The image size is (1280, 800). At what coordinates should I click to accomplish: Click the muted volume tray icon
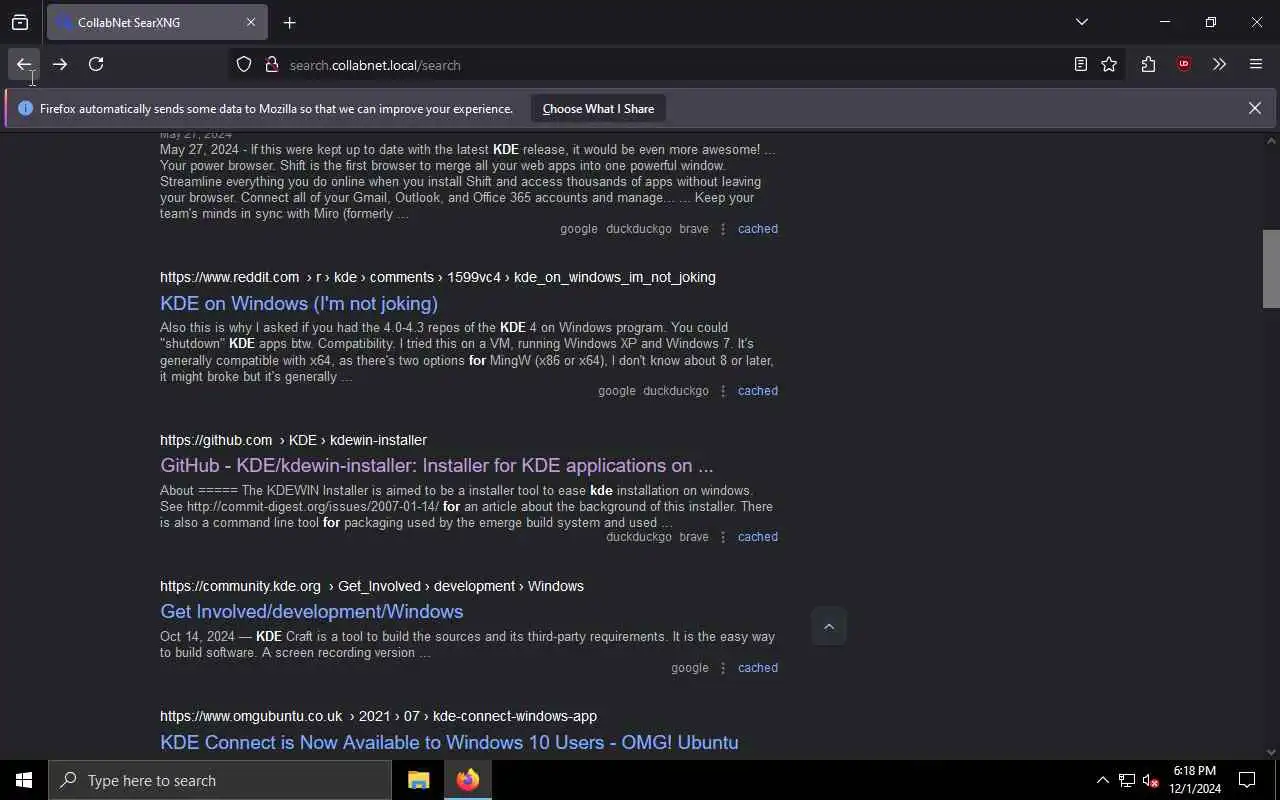coord(1150,780)
